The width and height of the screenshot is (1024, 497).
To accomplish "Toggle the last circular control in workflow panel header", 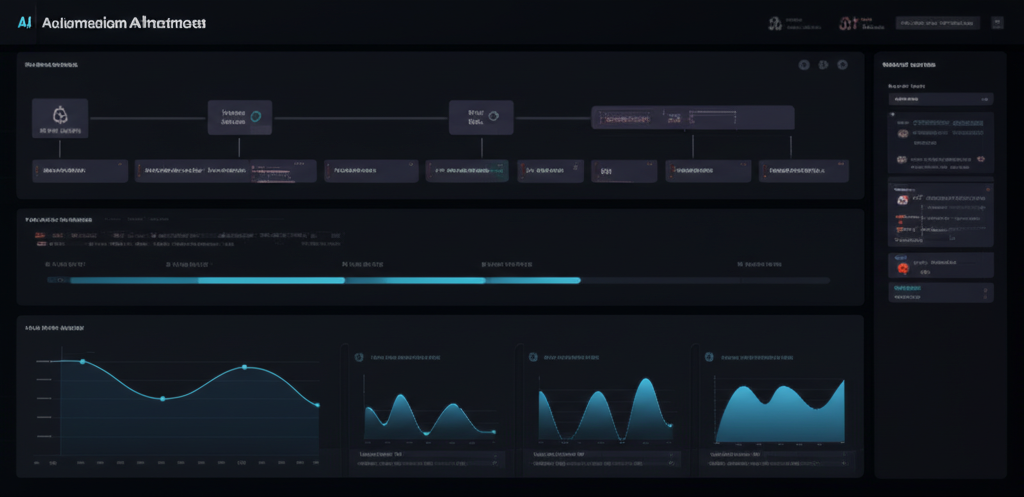I will 842,65.
